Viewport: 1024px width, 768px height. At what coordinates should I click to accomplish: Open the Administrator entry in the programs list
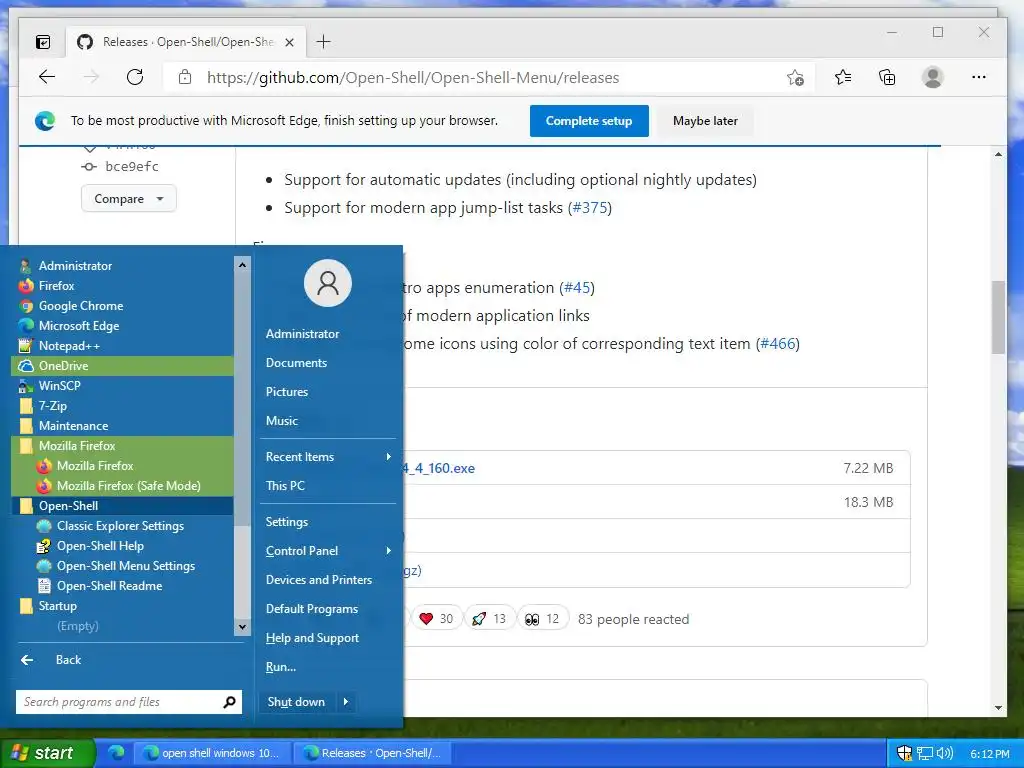(x=122, y=266)
